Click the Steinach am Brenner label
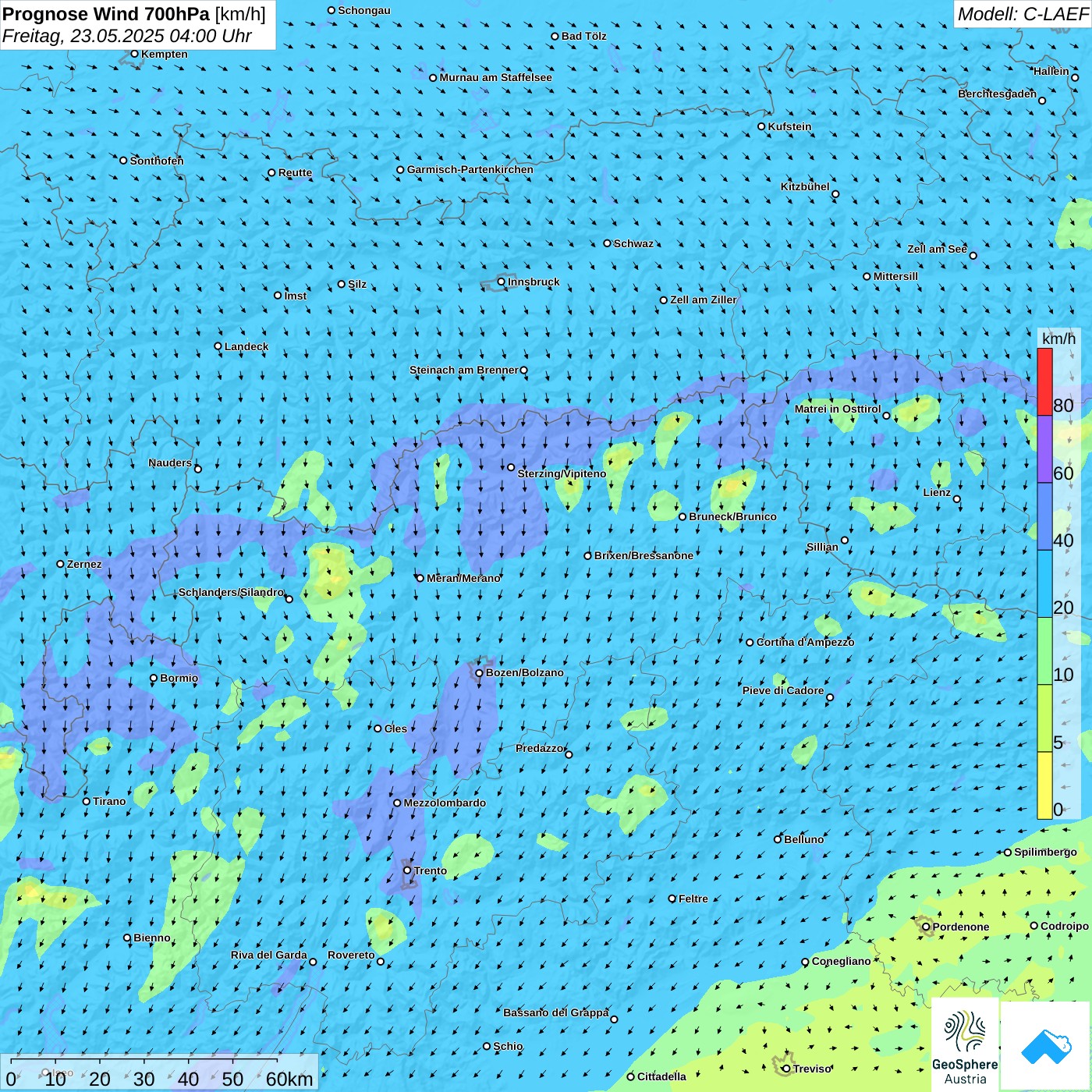 [464, 370]
